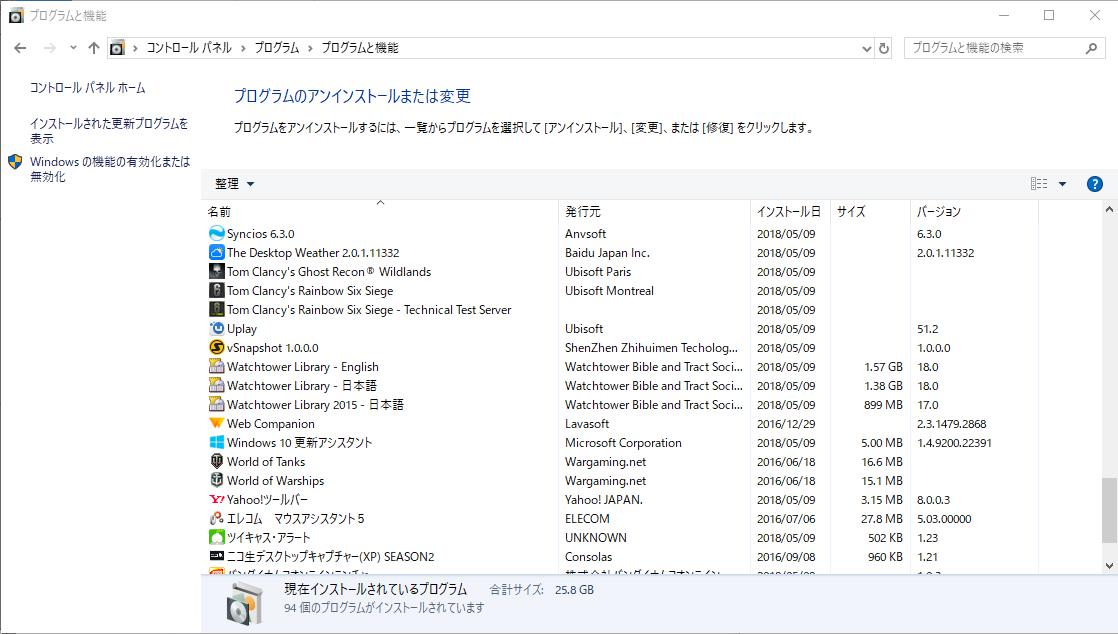Click the change view layout icon
1118x634 pixels.
[x=1039, y=184]
